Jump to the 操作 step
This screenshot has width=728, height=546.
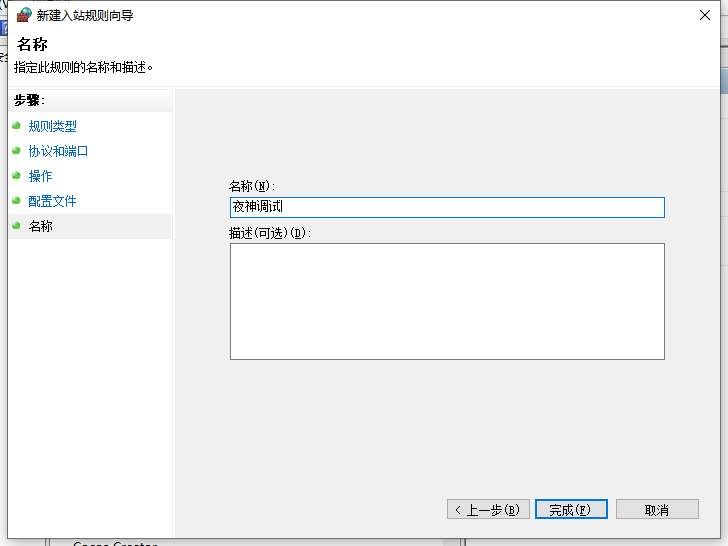40,176
